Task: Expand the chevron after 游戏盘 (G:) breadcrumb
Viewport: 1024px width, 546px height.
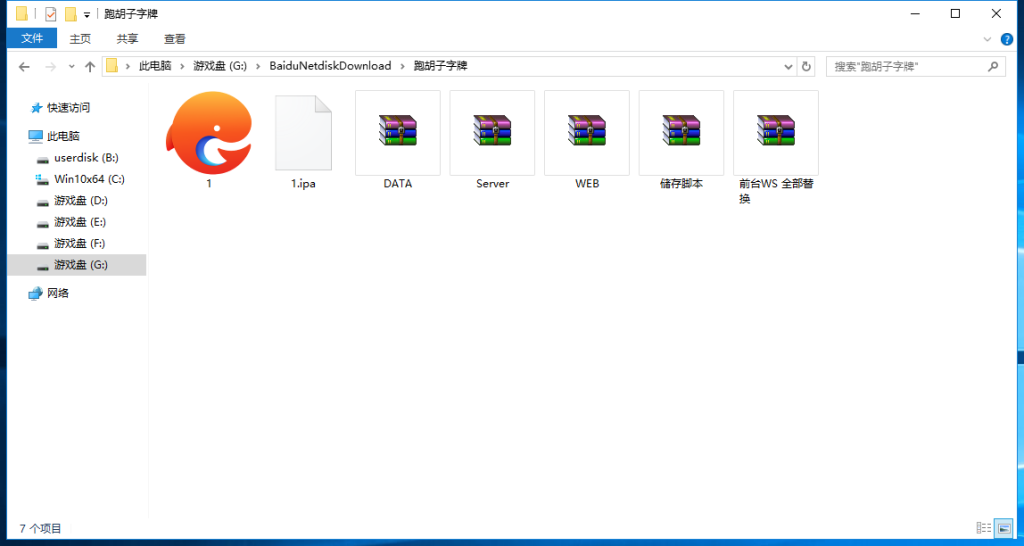Action: 258,66
